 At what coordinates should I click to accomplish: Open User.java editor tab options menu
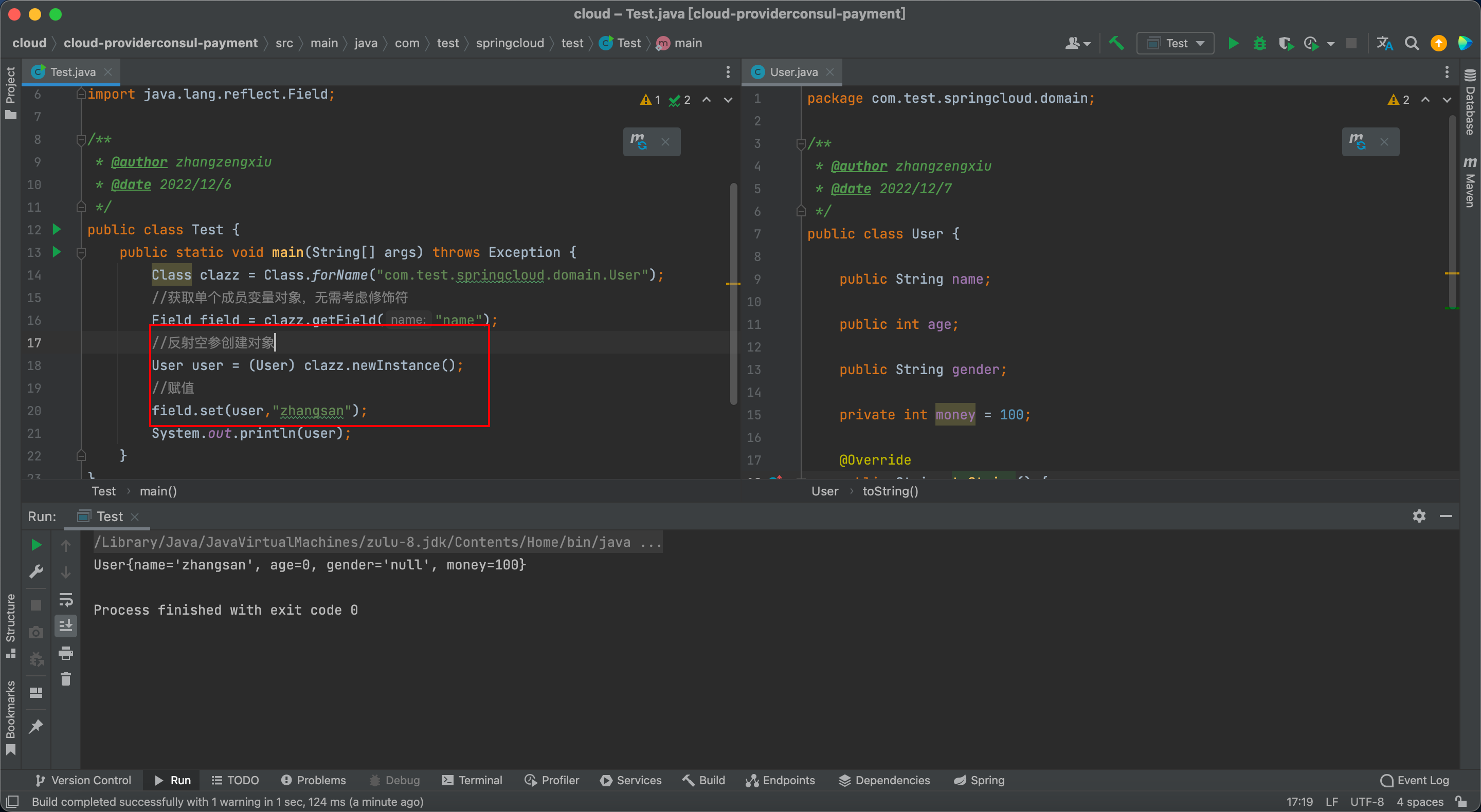(1447, 72)
